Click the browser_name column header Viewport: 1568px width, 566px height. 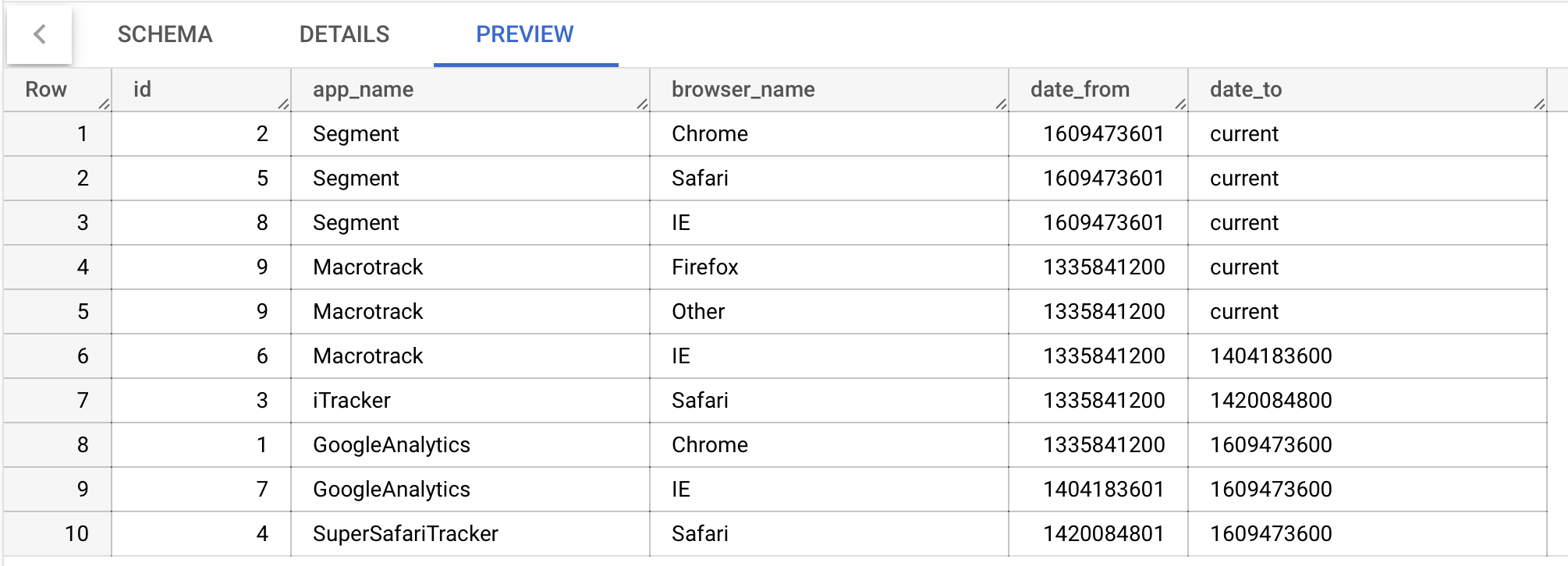(x=829, y=90)
